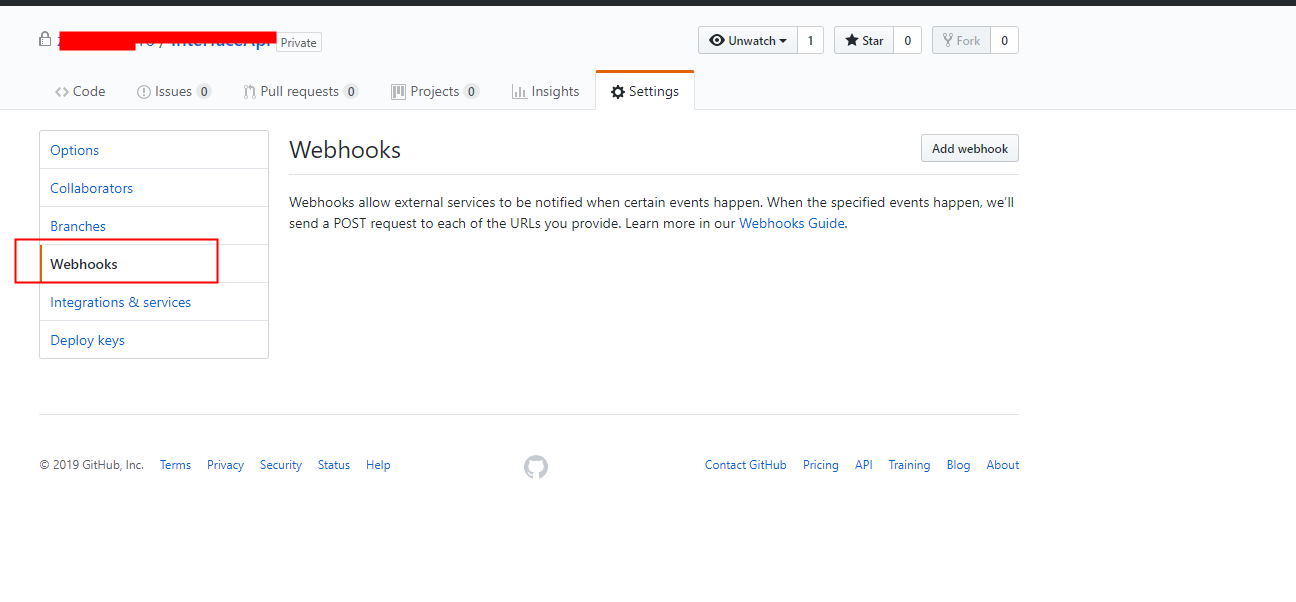
Task: Click the eye icon on the Unwatch button
Action: point(717,40)
